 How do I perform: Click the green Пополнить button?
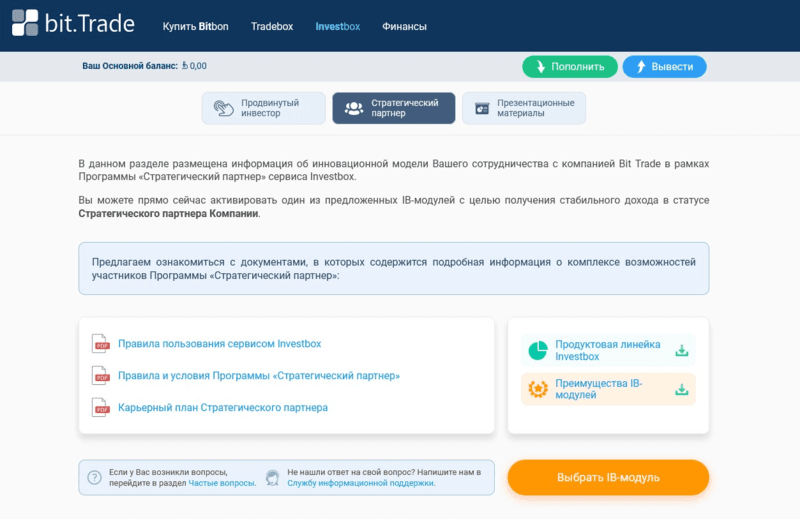coord(569,67)
